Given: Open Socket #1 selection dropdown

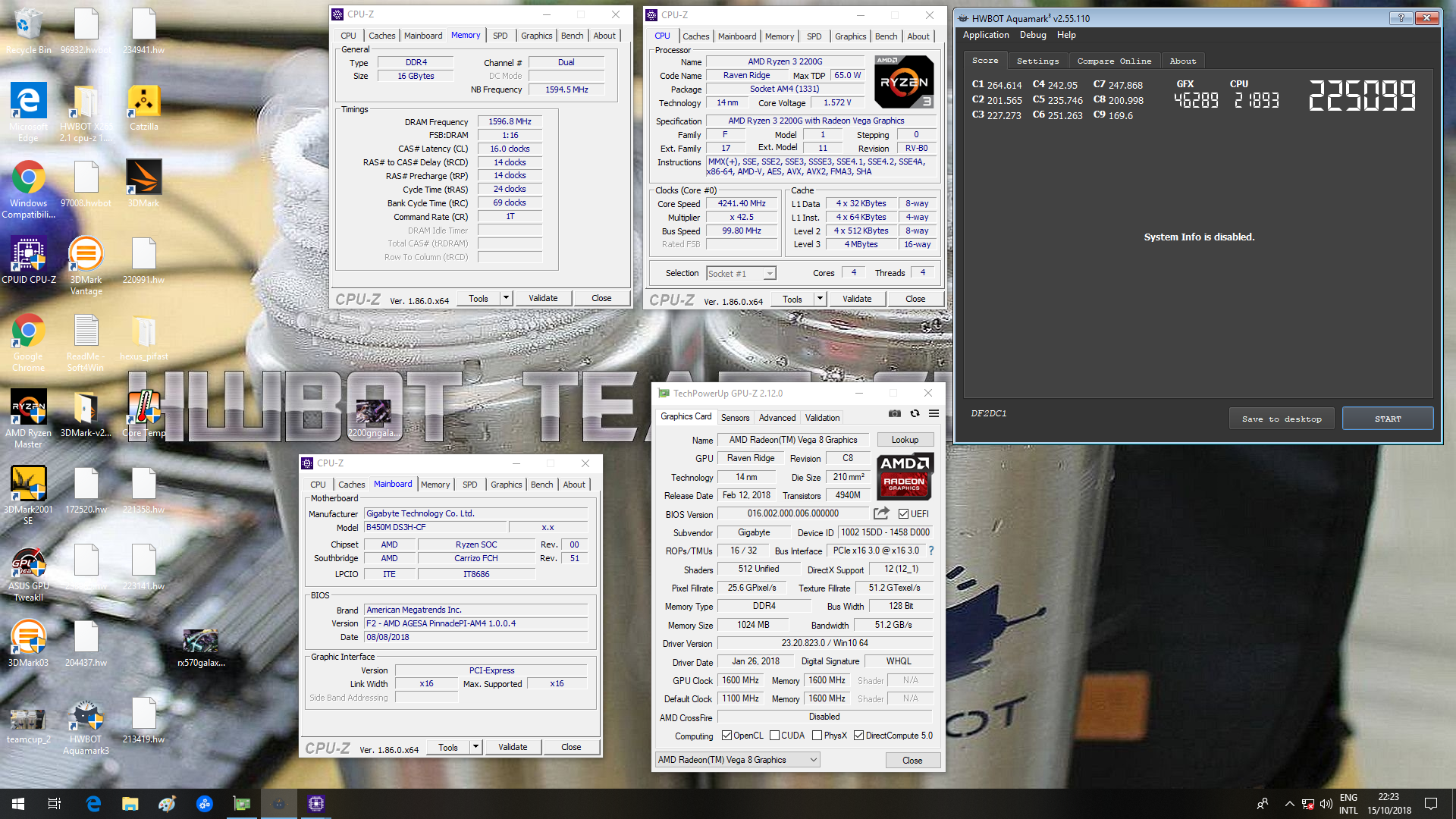Looking at the screenshot, I should click(x=741, y=274).
